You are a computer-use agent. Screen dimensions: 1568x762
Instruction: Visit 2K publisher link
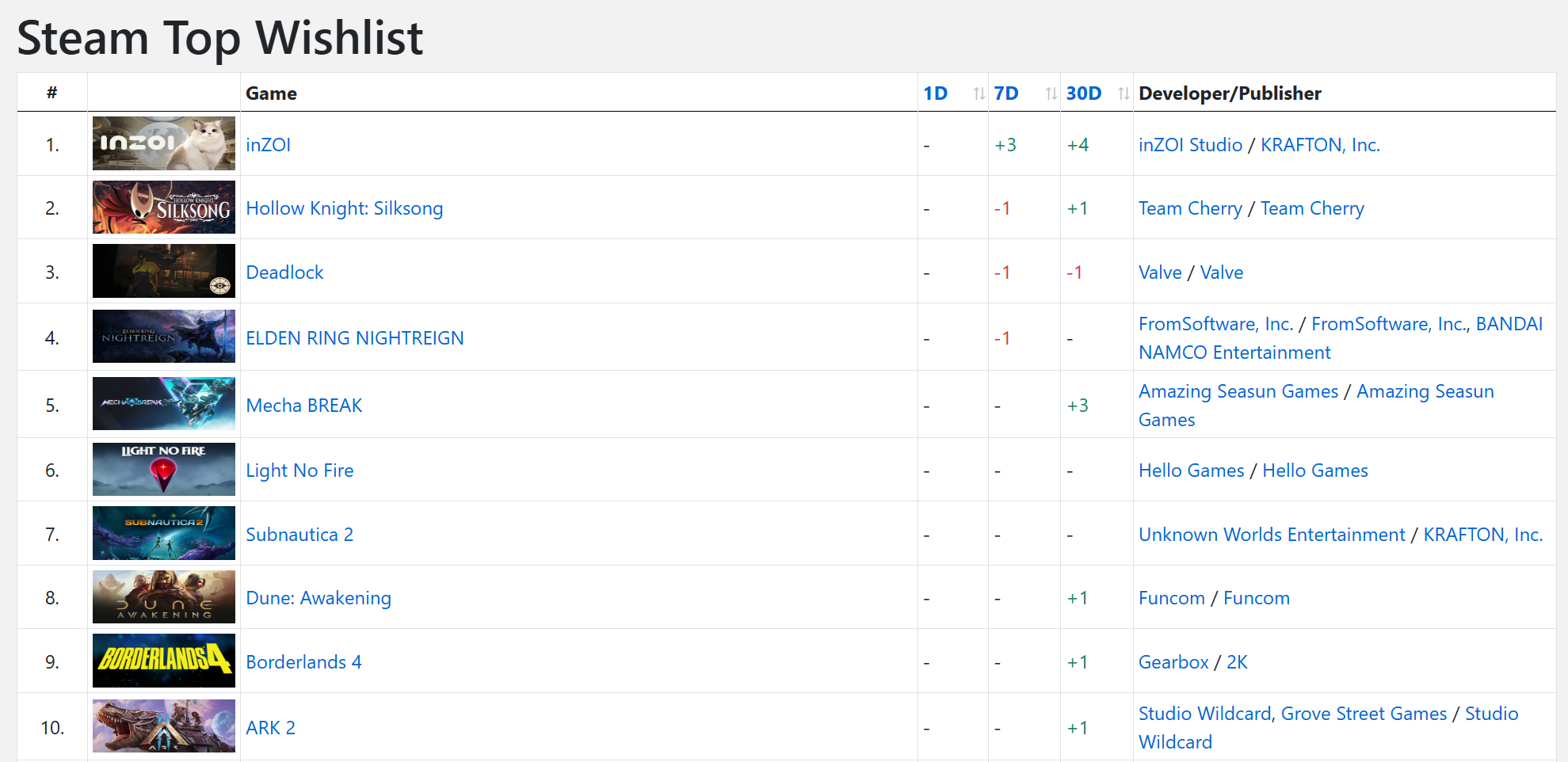(x=1237, y=662)
